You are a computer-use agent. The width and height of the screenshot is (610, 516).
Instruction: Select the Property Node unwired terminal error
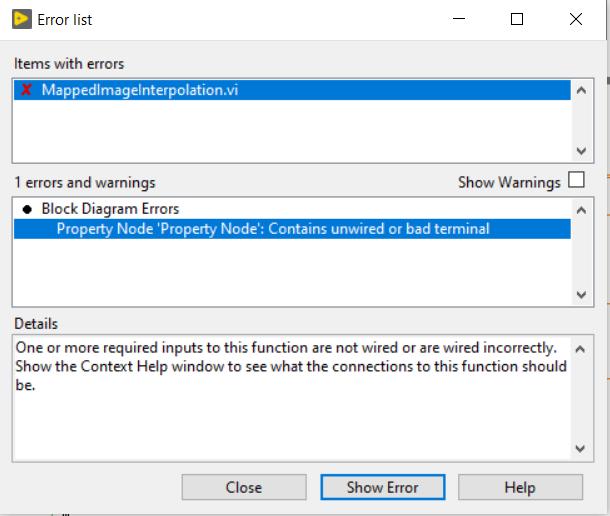coord(272,229)
